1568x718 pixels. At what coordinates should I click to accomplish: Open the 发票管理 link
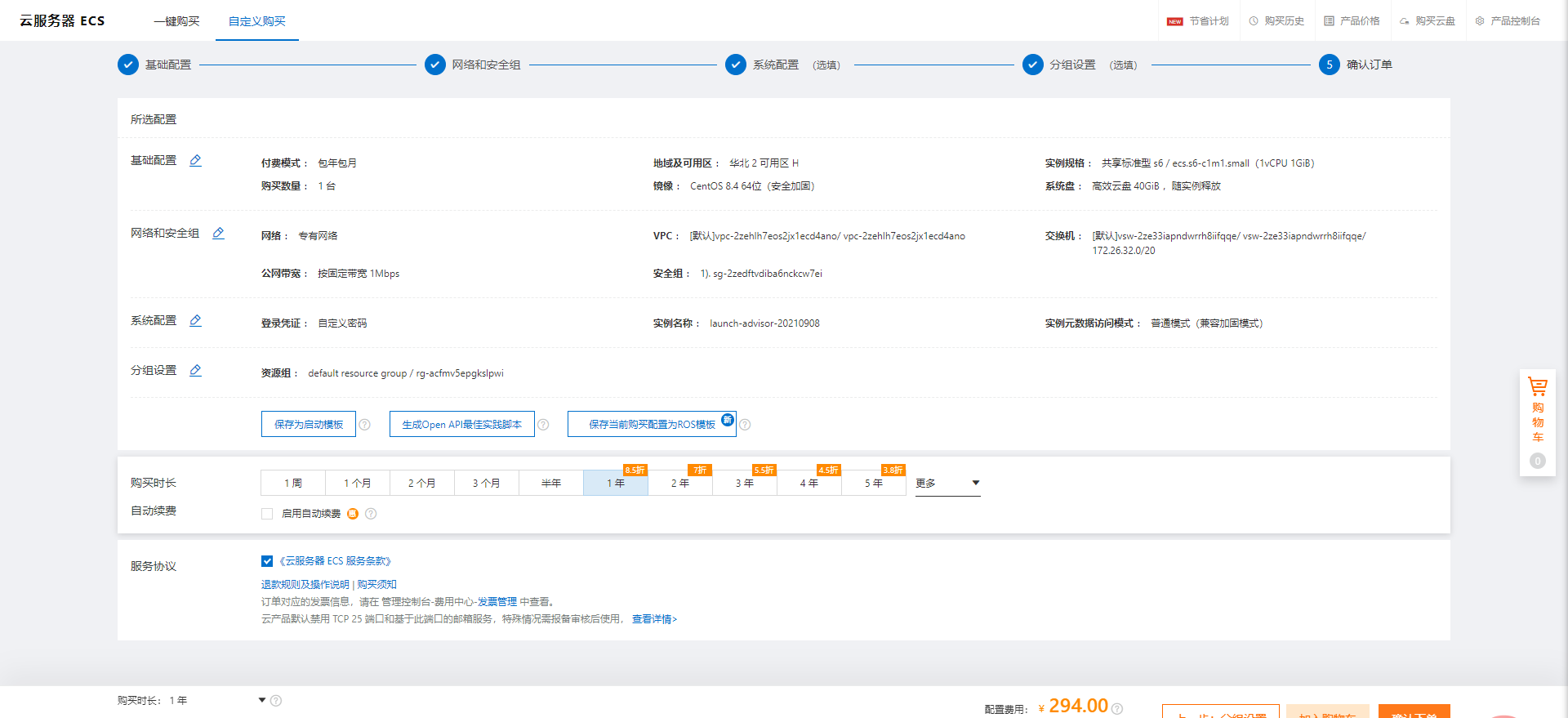[x=497, y=602]
